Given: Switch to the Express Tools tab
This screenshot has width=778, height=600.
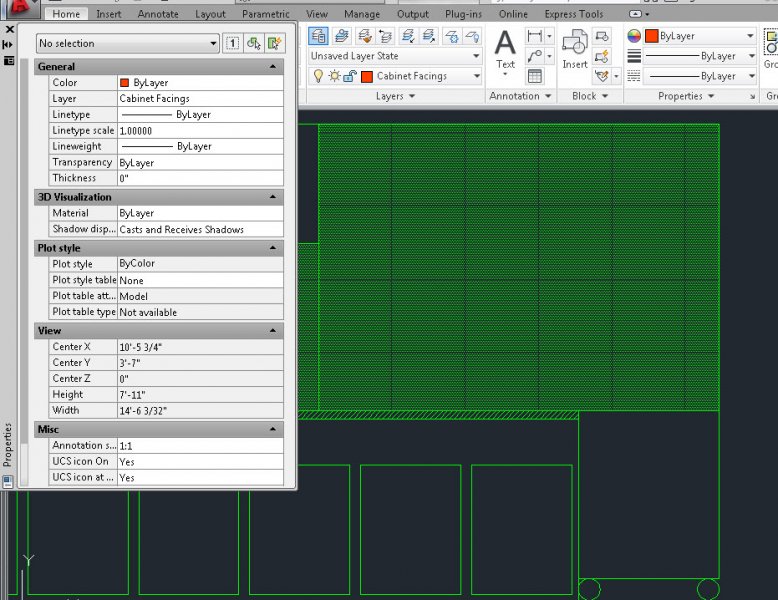Looking at the screenshot, I should (574, 14).
